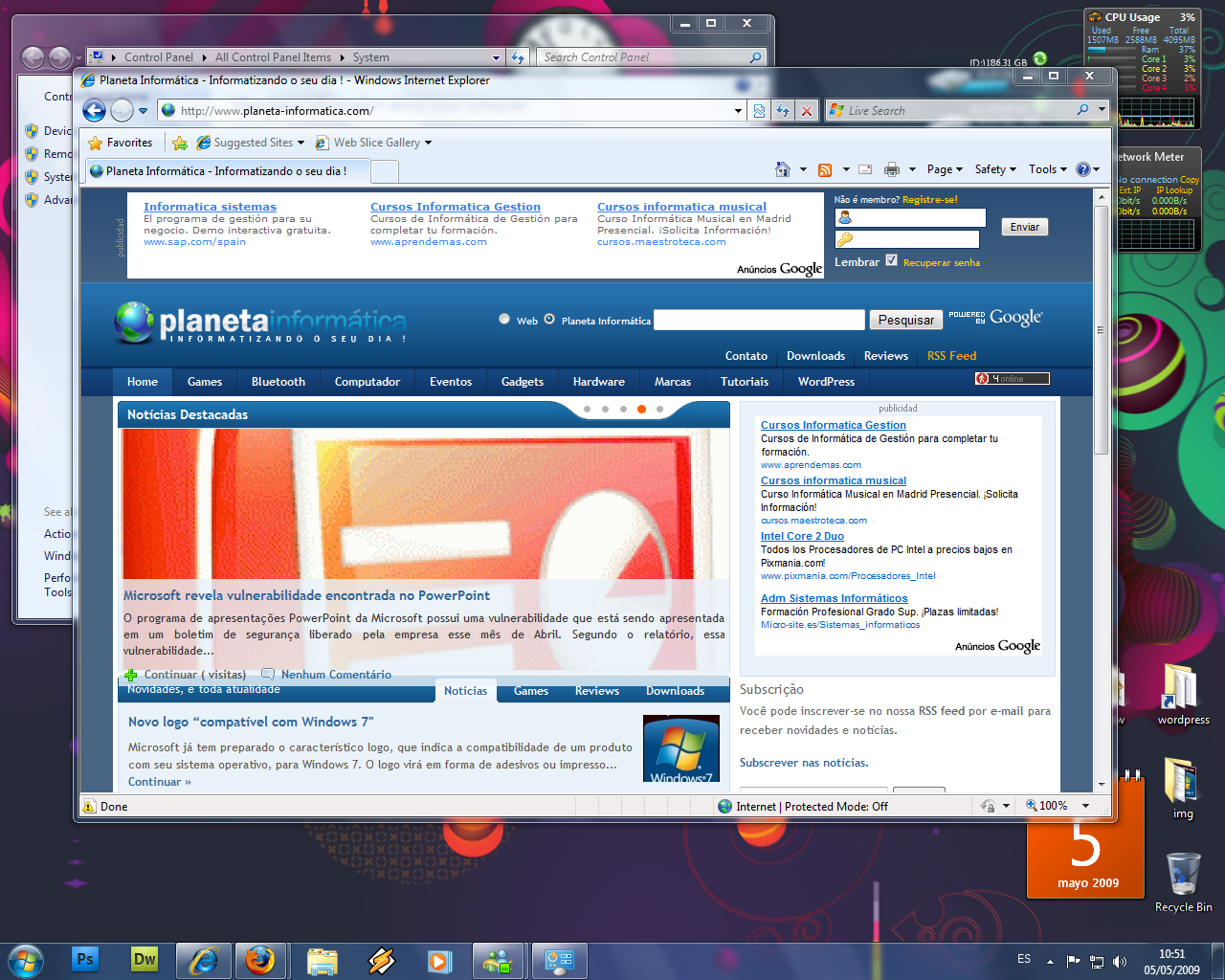Screen dimensions: 1225x980
Task: Select the Web search radio button
Action: click(x=504, y=320)
